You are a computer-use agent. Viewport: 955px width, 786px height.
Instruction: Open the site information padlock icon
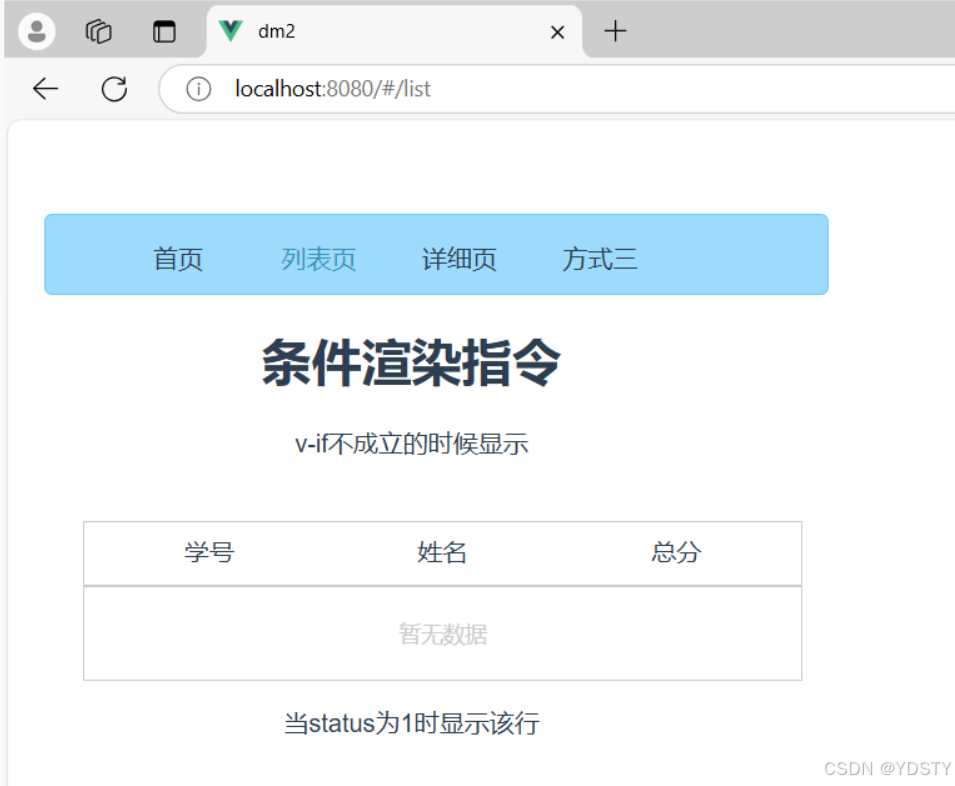198,89
